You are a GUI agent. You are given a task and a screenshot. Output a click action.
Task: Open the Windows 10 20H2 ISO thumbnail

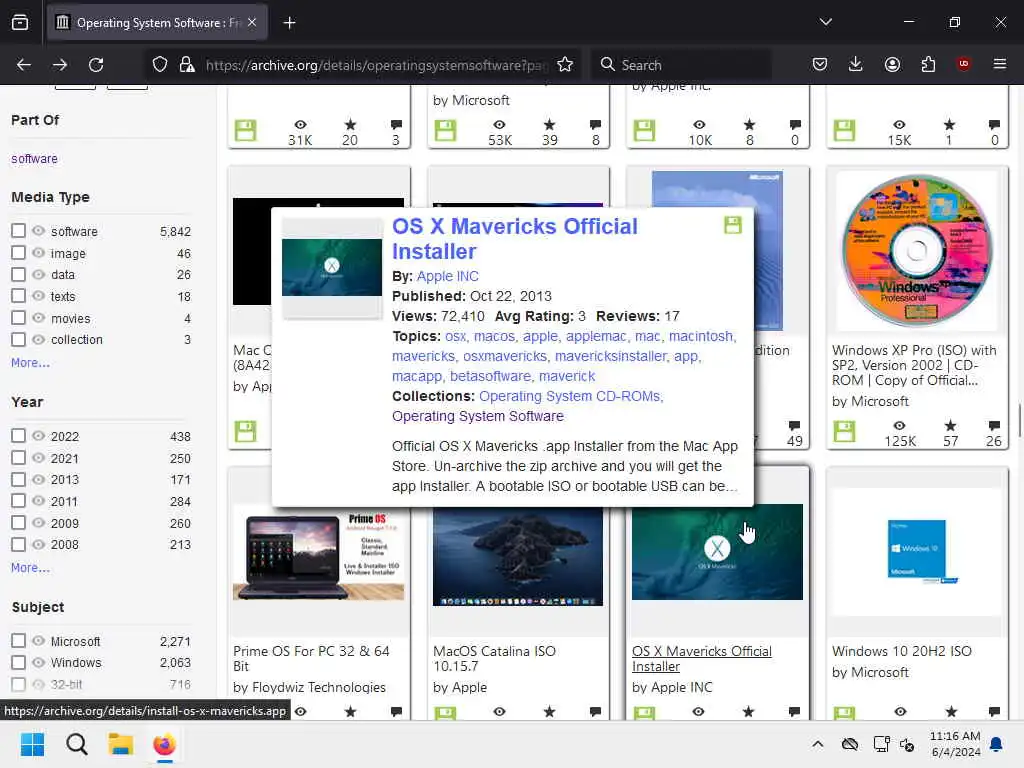tap(917, 551)
